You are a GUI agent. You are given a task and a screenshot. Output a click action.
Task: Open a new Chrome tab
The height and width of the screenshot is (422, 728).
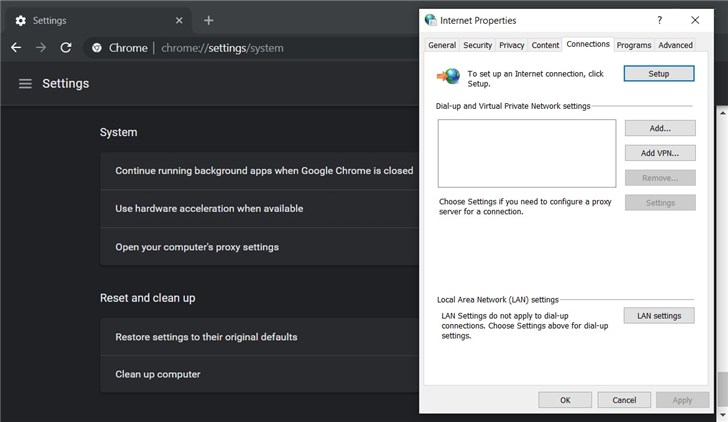[208, 20]
